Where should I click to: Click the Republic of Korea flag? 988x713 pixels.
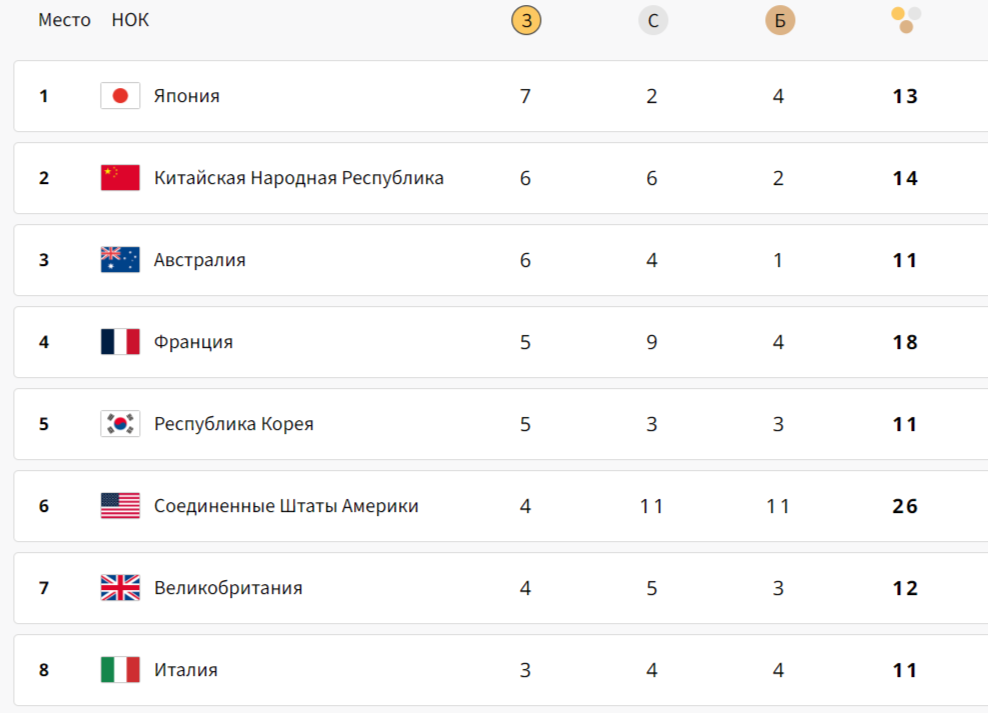[x=120, y=423]
